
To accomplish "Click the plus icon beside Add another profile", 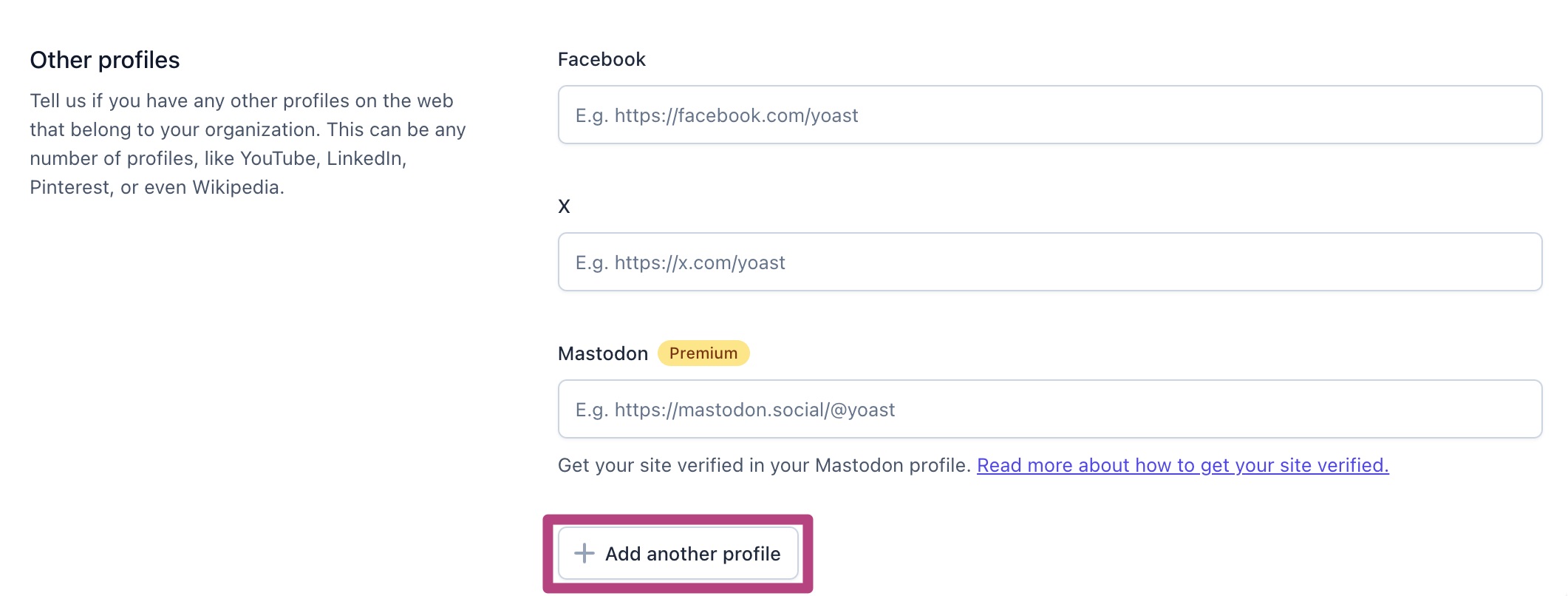I will (584, 553).
